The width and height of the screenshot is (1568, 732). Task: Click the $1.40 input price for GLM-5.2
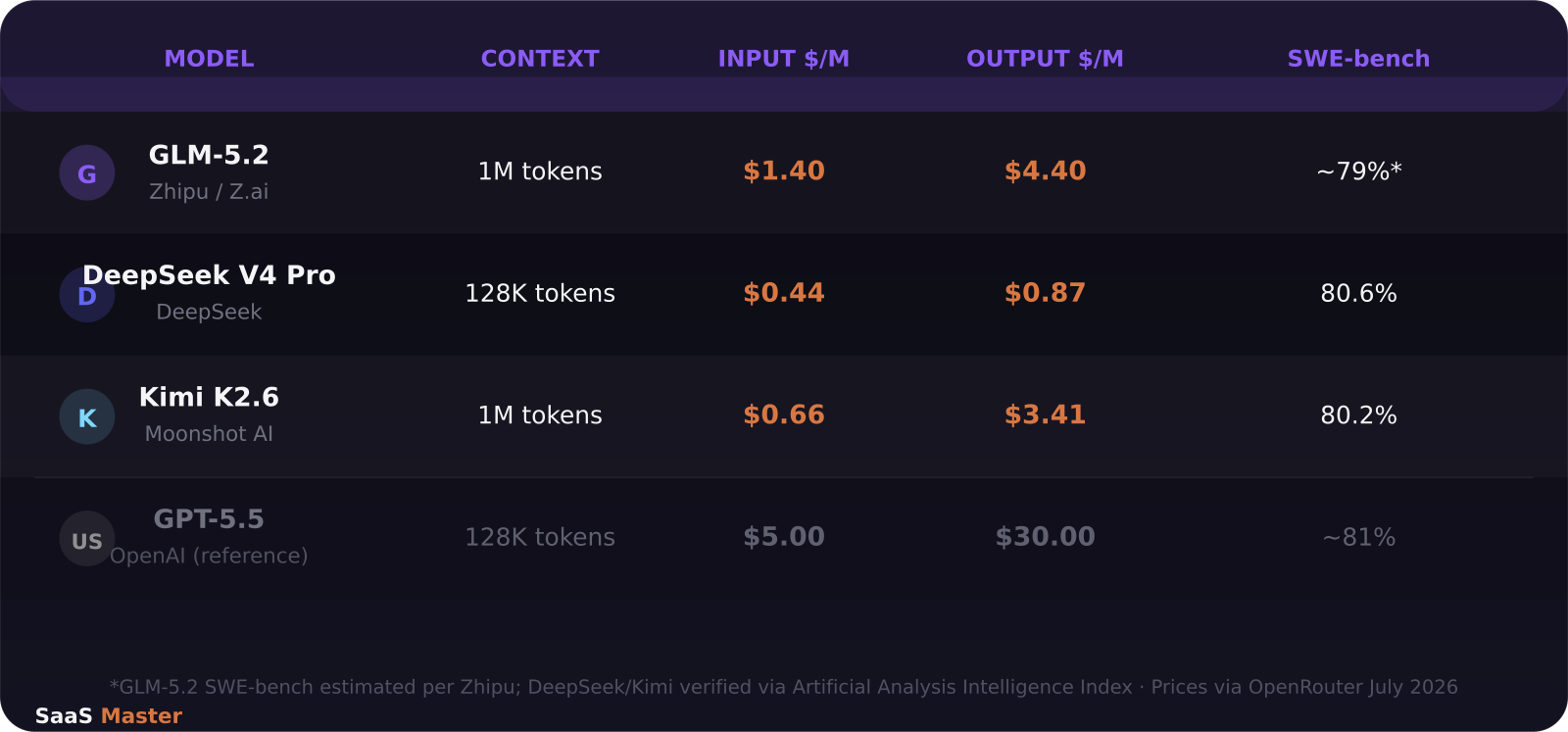coord(784,171)
